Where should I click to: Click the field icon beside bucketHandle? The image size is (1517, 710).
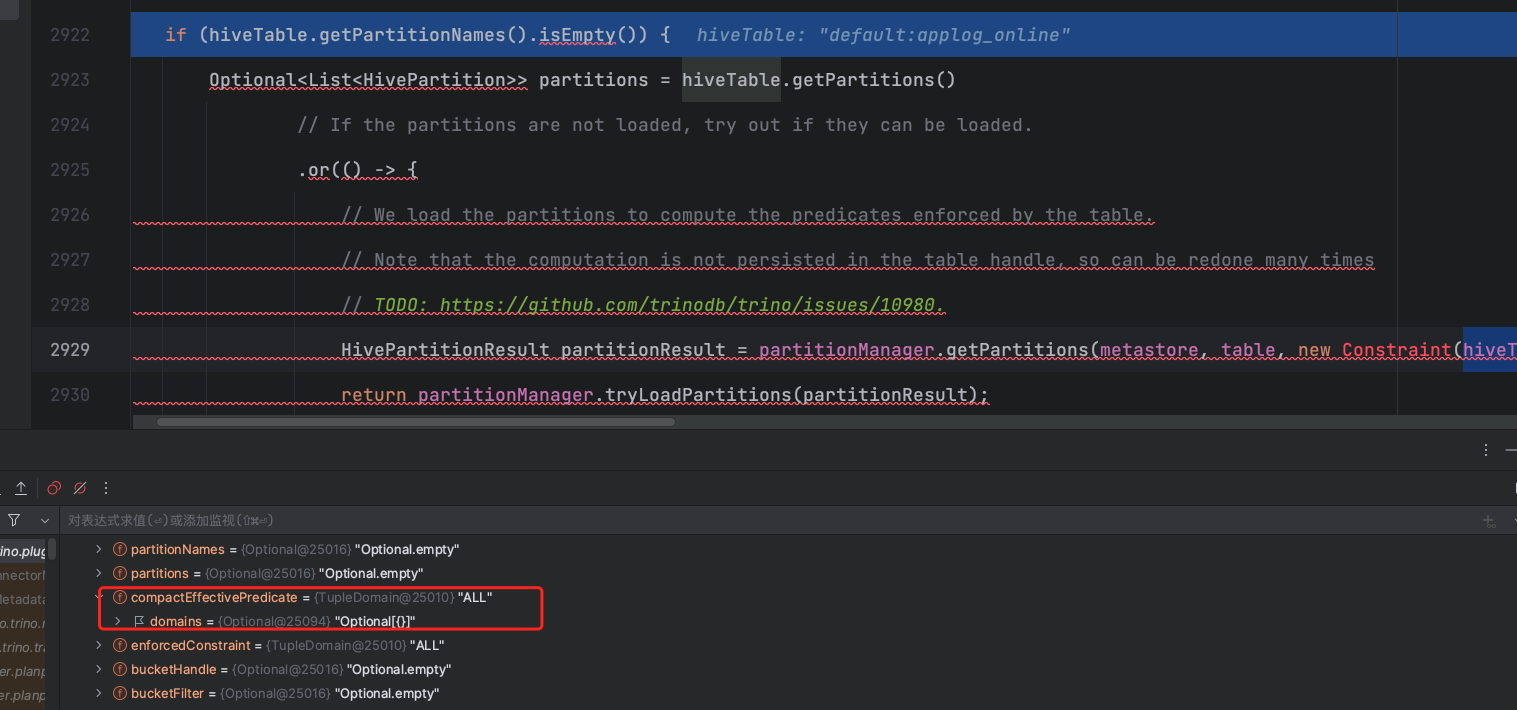(x=119, y=669)
